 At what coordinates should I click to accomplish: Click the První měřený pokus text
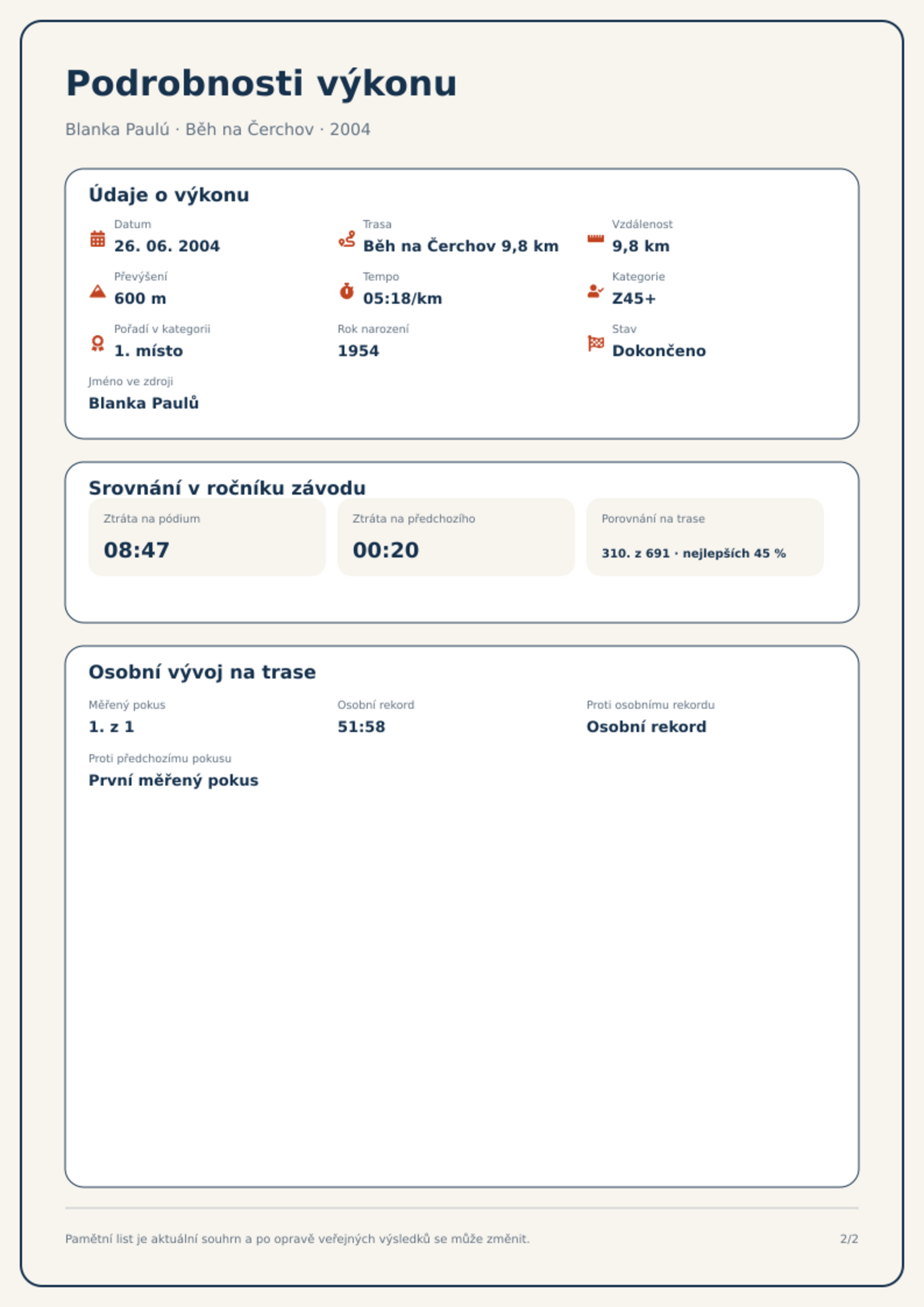(x=173, y=780)
